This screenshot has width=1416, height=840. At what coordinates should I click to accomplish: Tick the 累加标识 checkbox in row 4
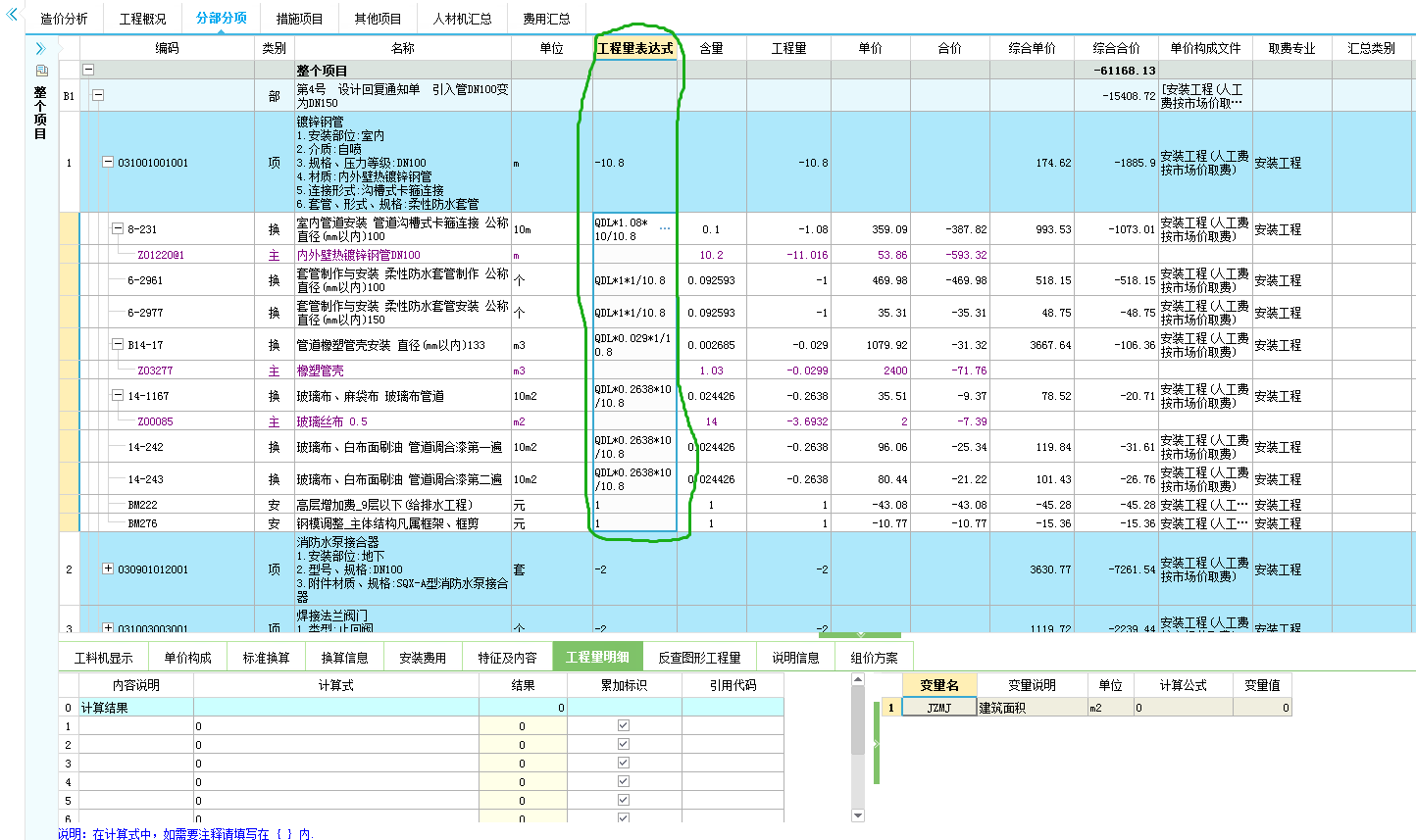[x=624, y=782]
